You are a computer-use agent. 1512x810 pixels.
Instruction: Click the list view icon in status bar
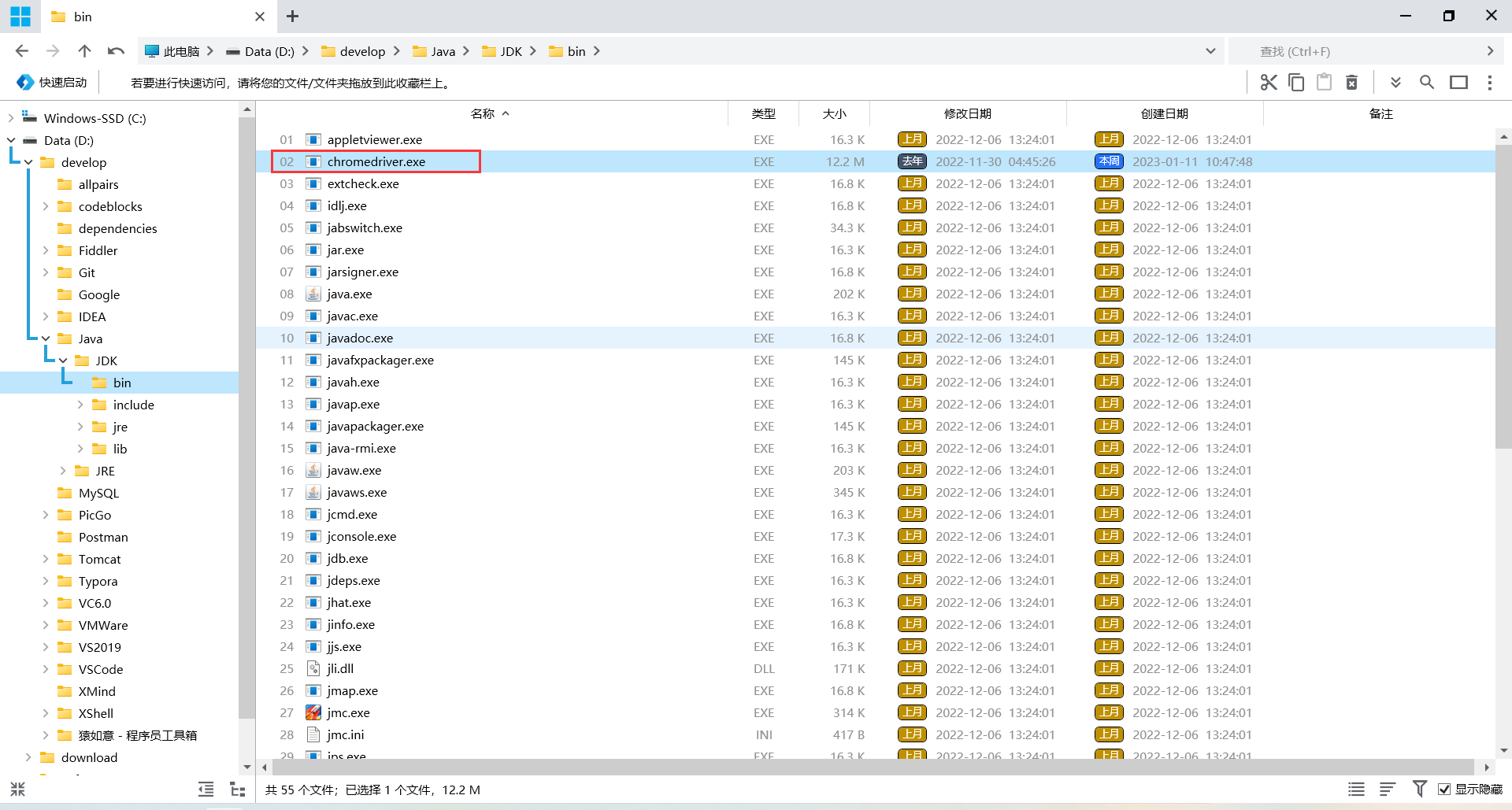1356,789
